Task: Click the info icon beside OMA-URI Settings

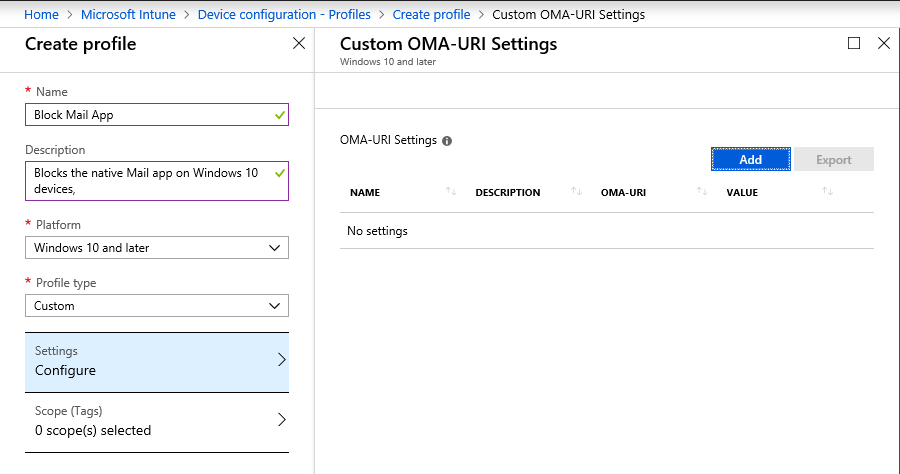Action: point(447,141)
